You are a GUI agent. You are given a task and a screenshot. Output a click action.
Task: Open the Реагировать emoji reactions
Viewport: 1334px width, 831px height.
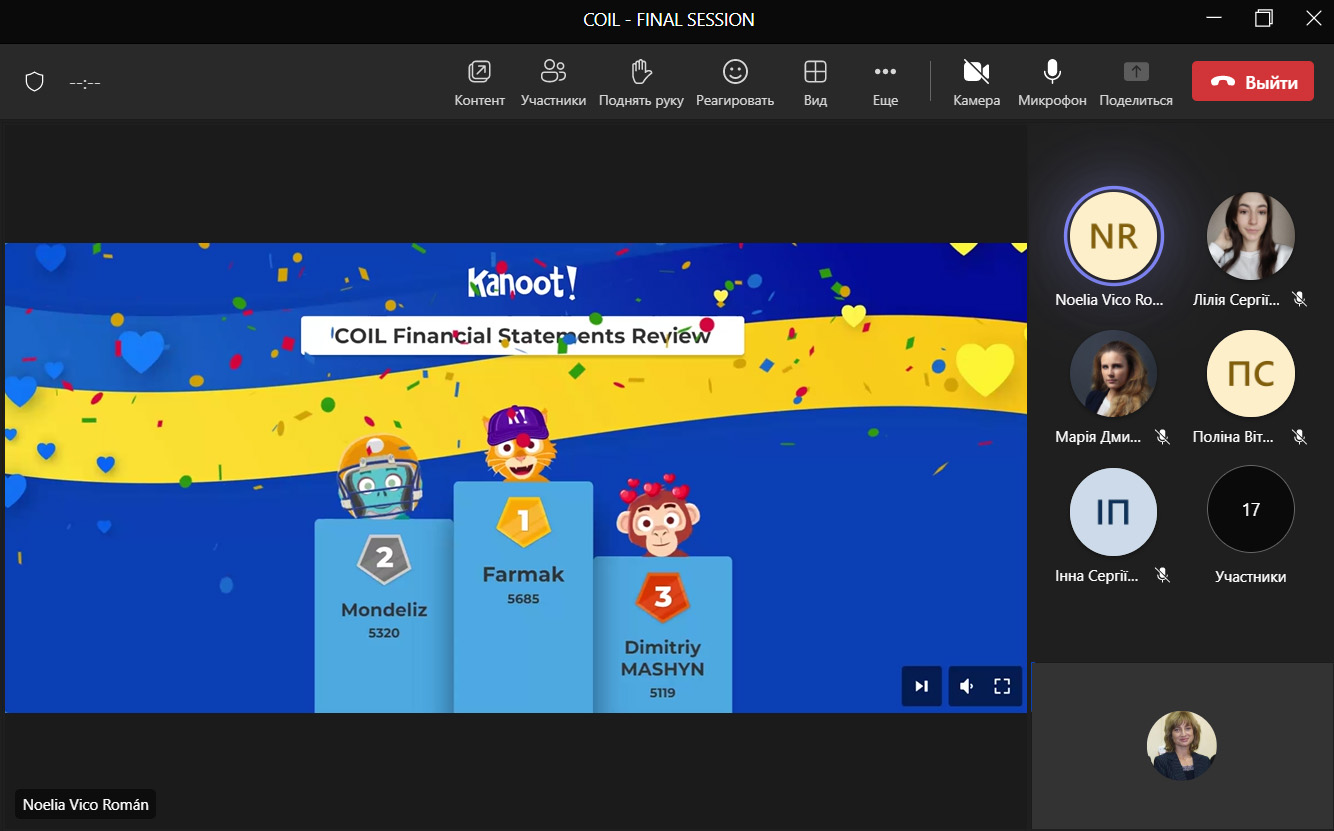pos(735,82)
